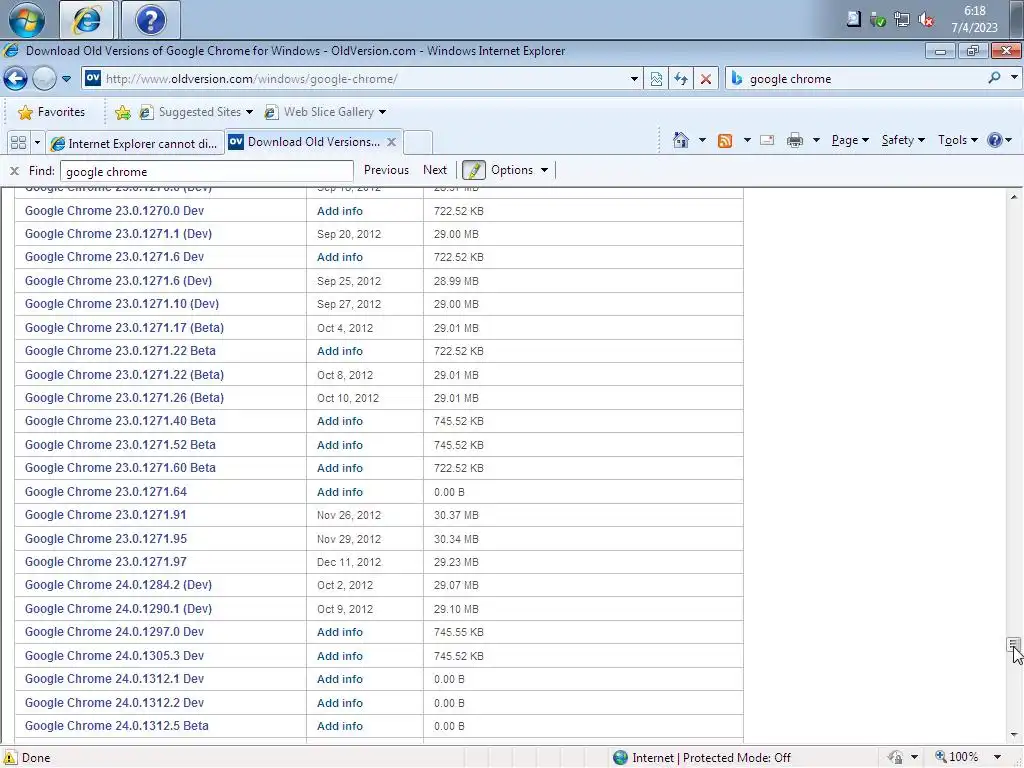1024x768 pixels.
Task: Open Suggested Sites dropdown
Action: point(196,112)
